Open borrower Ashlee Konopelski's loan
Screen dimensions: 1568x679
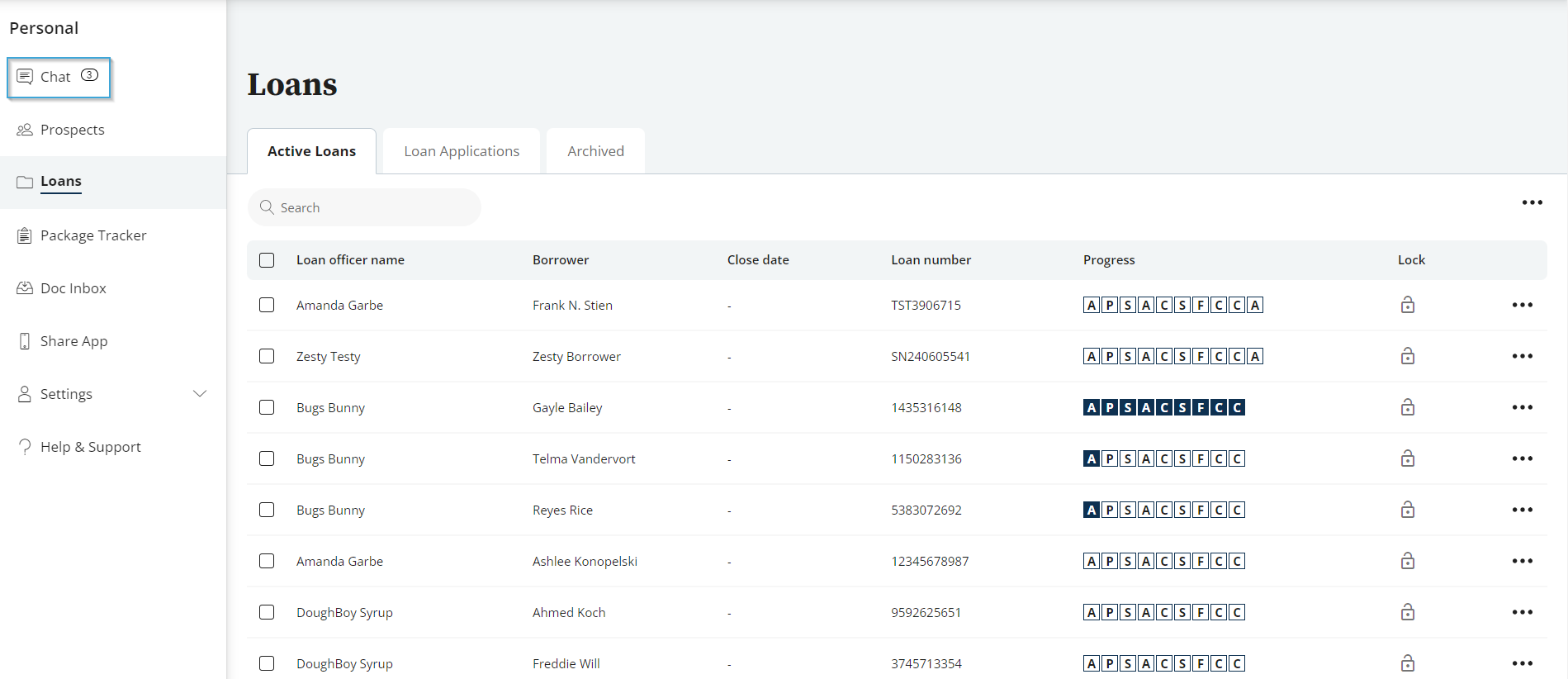tap(585, 561)
